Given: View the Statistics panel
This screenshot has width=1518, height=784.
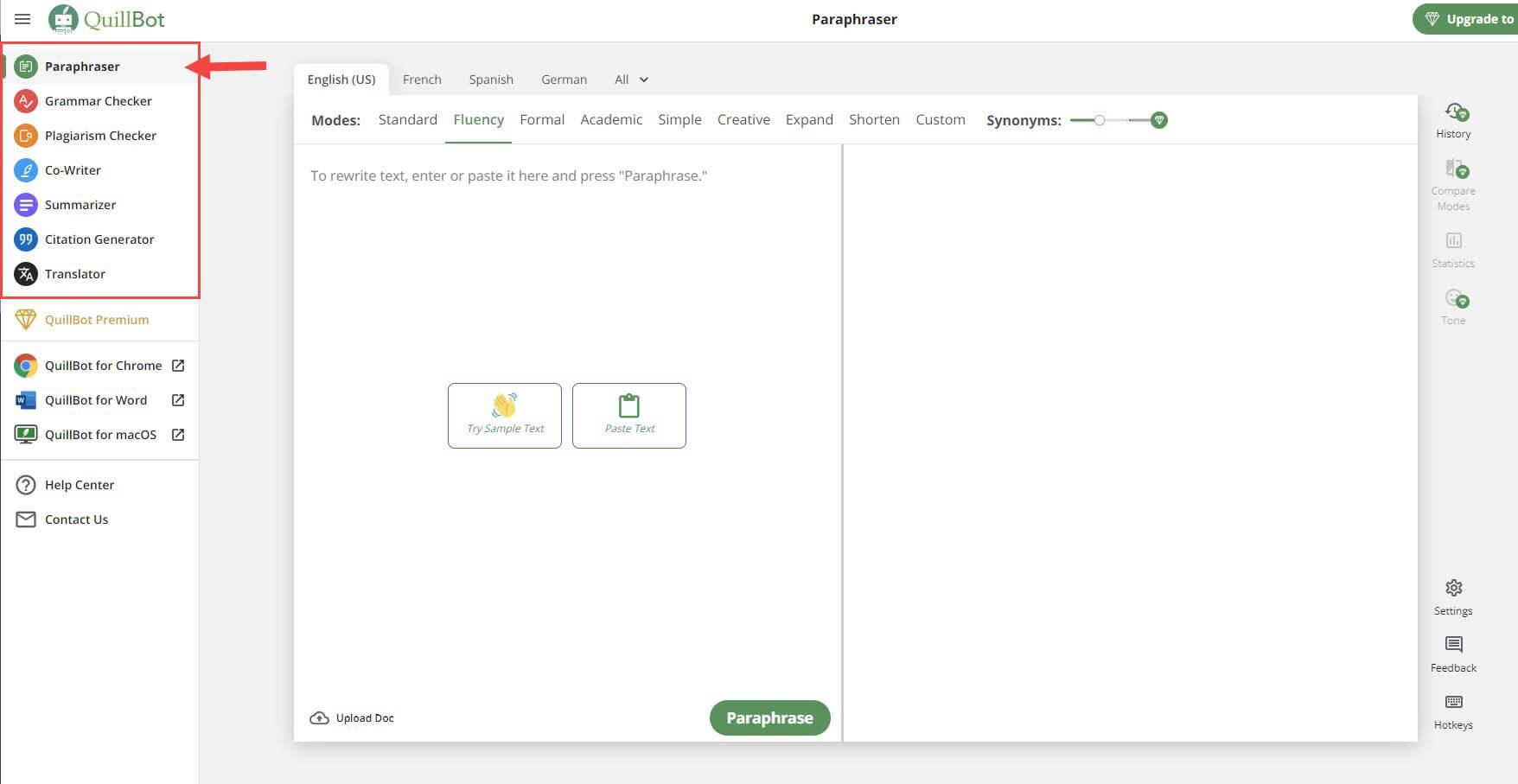Looking at the screenshot, I should [1453, 249].
